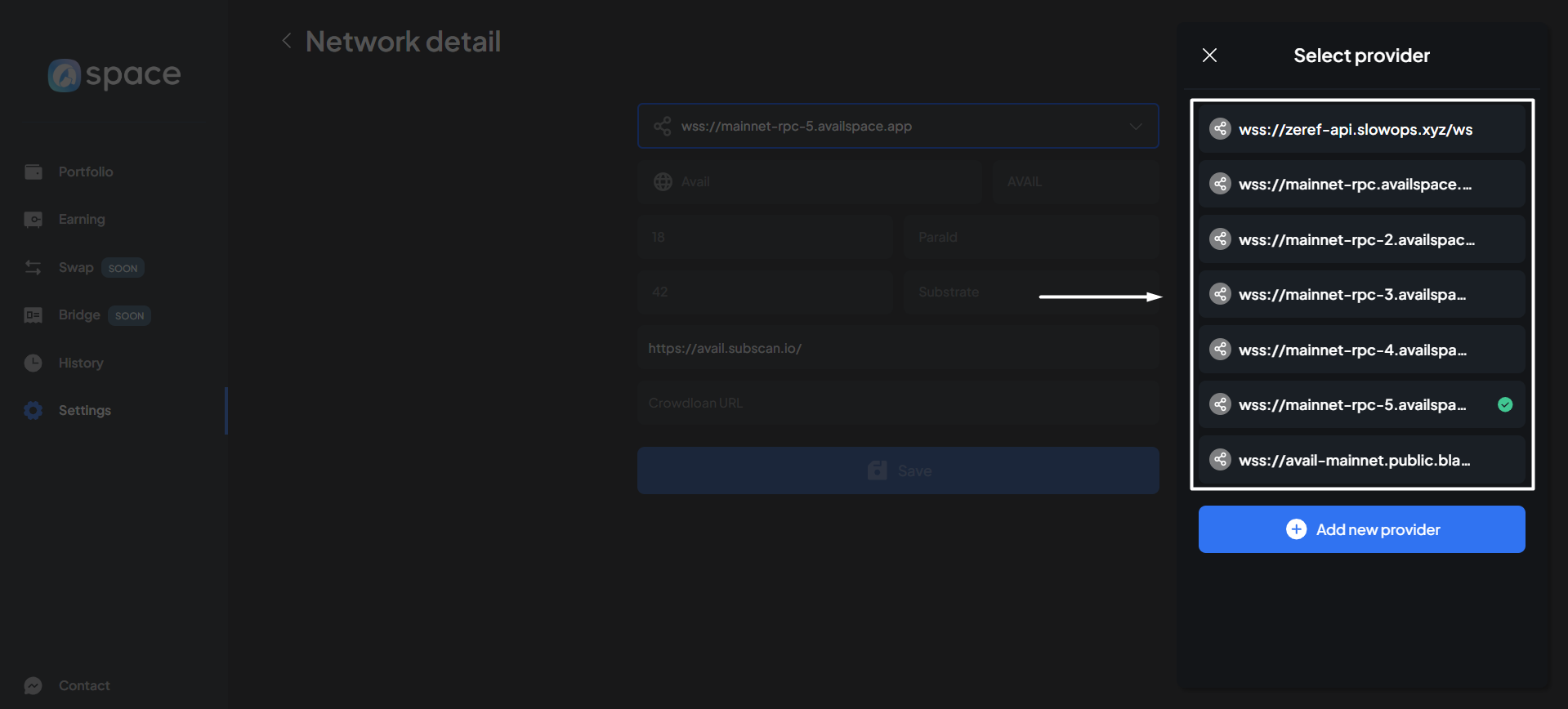Expand the provider dropdown chevron
Viewport: 1568px width, 709px height.
coord(1135,127)
